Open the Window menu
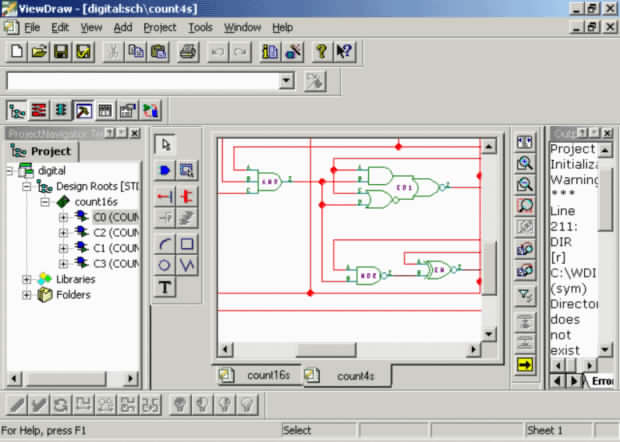 click(x=242, y=28)
